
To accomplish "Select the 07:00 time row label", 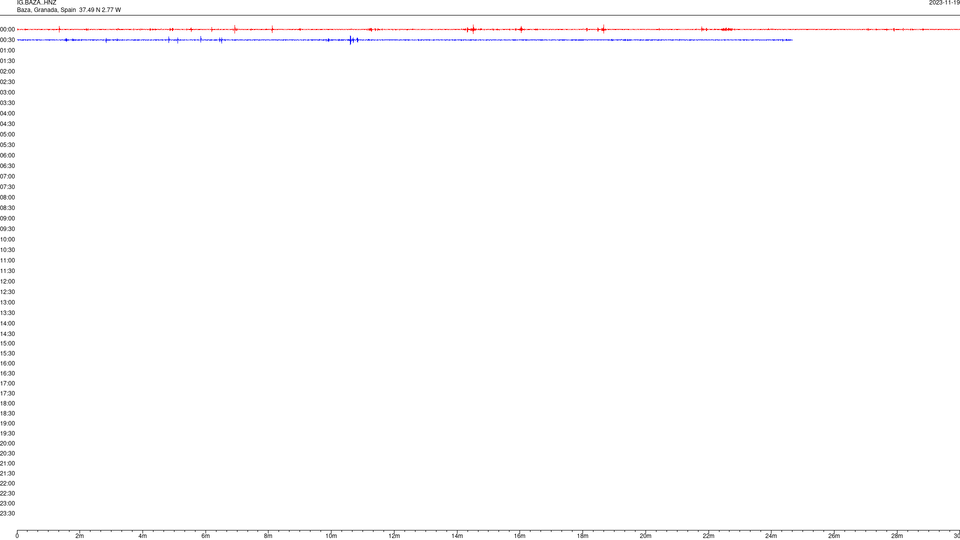I will coord(7,176).
